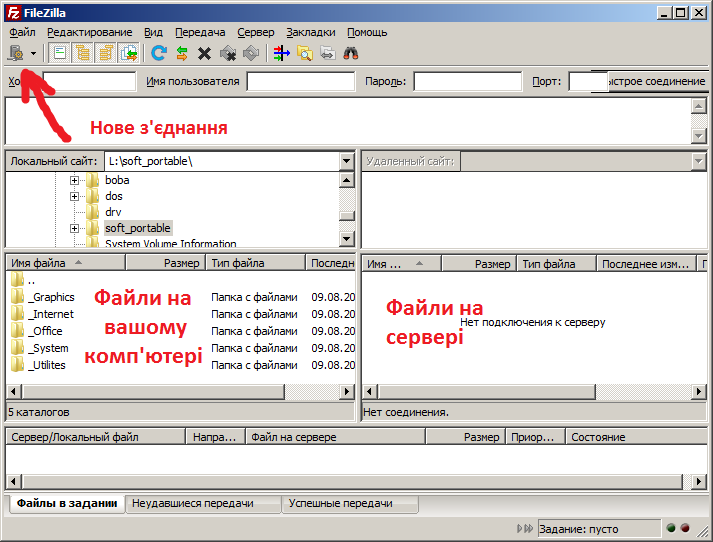
Task: Reconnect to last server
Action: click(x=251, y=54)
